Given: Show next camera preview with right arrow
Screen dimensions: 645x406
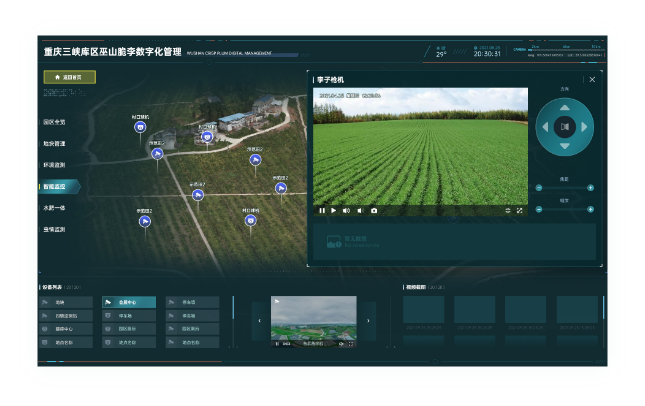Looking at the screenshot, I should point(368,321).
